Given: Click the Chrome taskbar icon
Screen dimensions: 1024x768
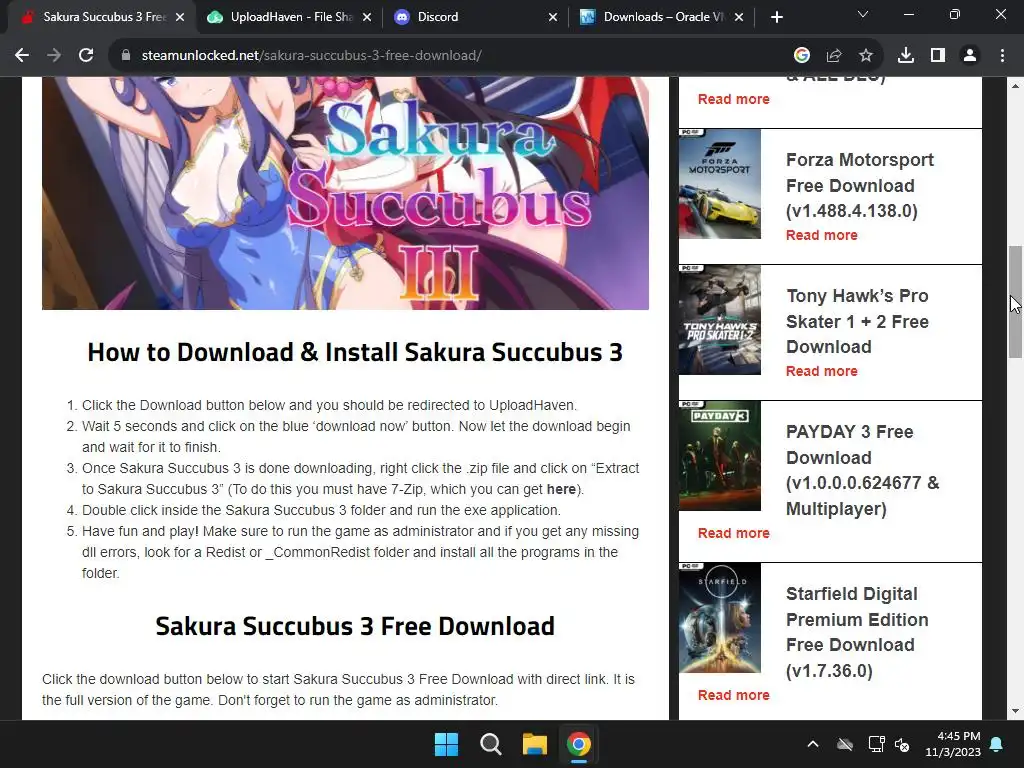Looking at the screenshot, I should click(x=579, y=744).
